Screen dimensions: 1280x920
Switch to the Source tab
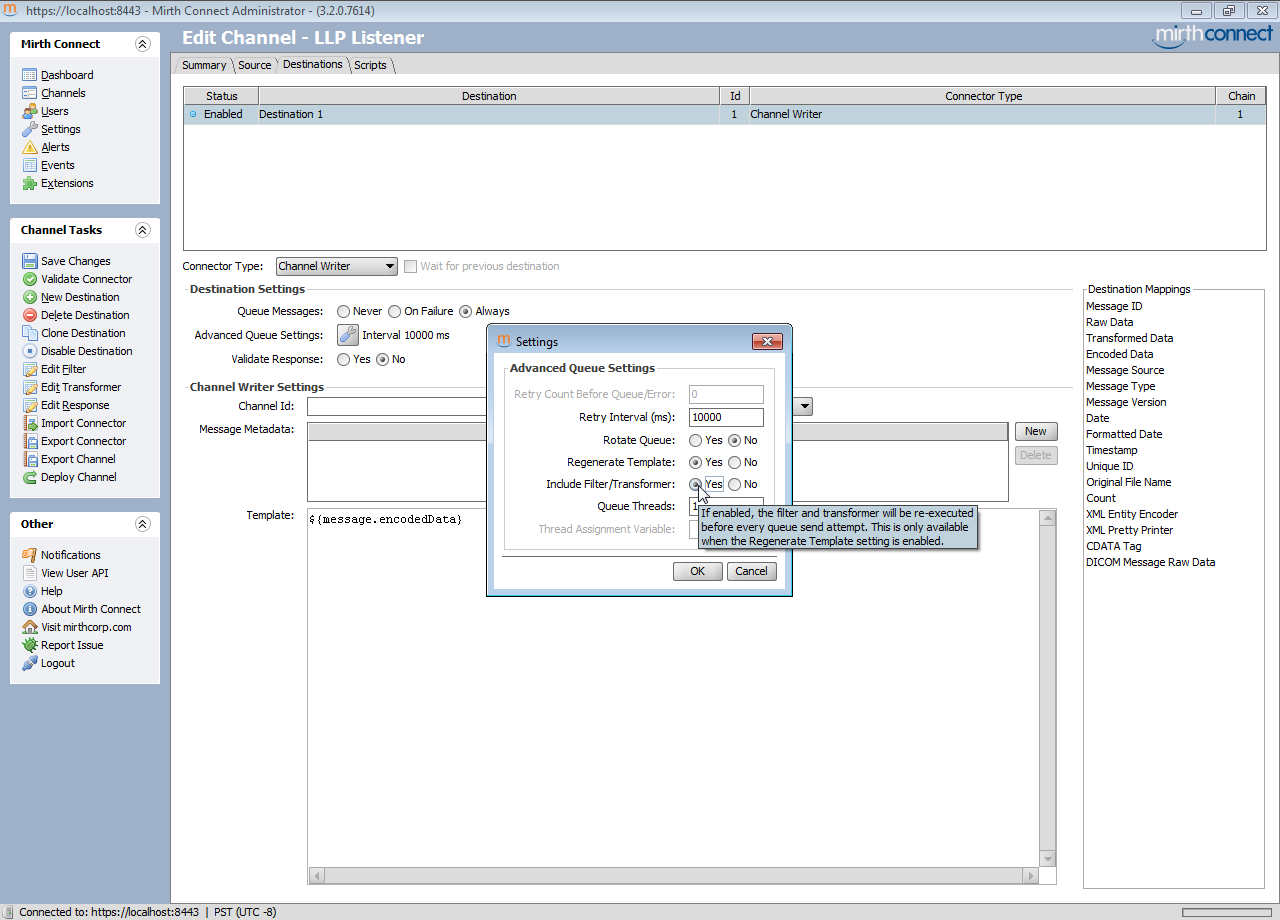click(x=255, y=65)
